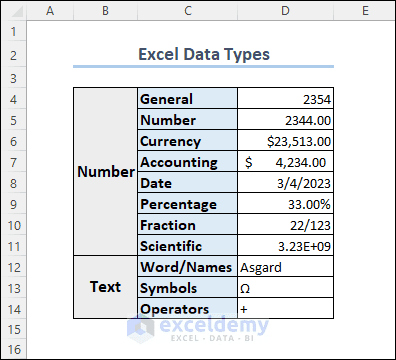Select row 14 header
This screenshot has height=360, width=396.
tap(13, 309)
